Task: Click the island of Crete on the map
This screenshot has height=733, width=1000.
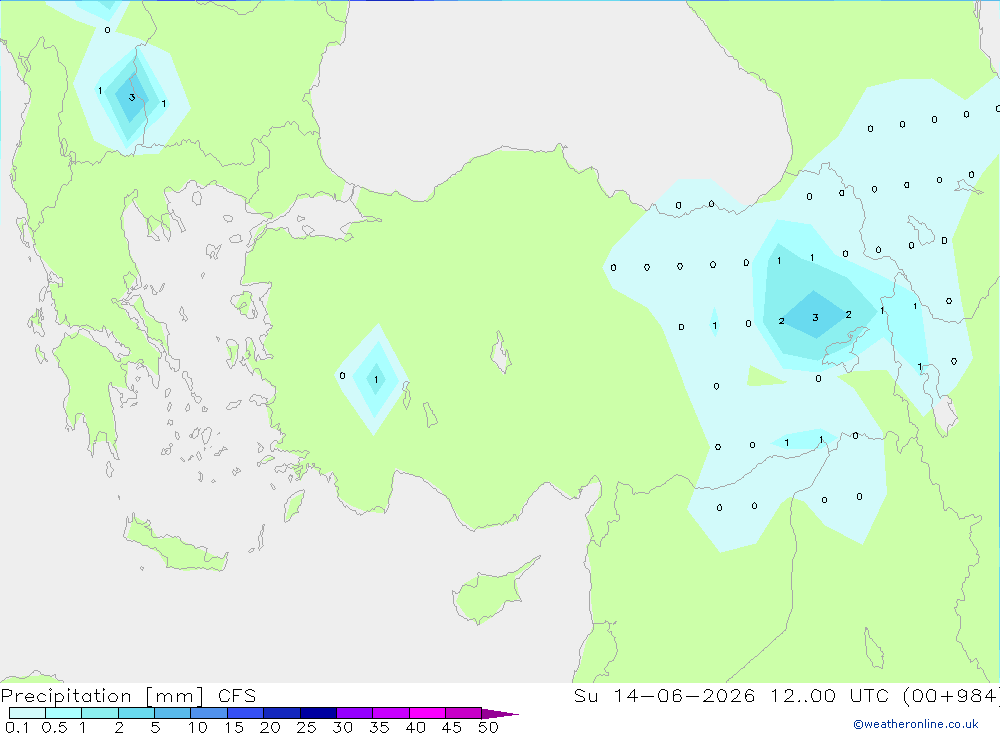Action: tap(175, 545)
